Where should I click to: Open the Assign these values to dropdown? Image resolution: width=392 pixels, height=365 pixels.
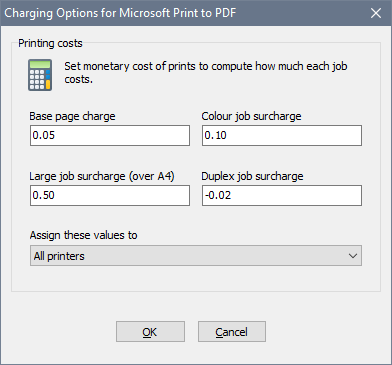(196, 256)
